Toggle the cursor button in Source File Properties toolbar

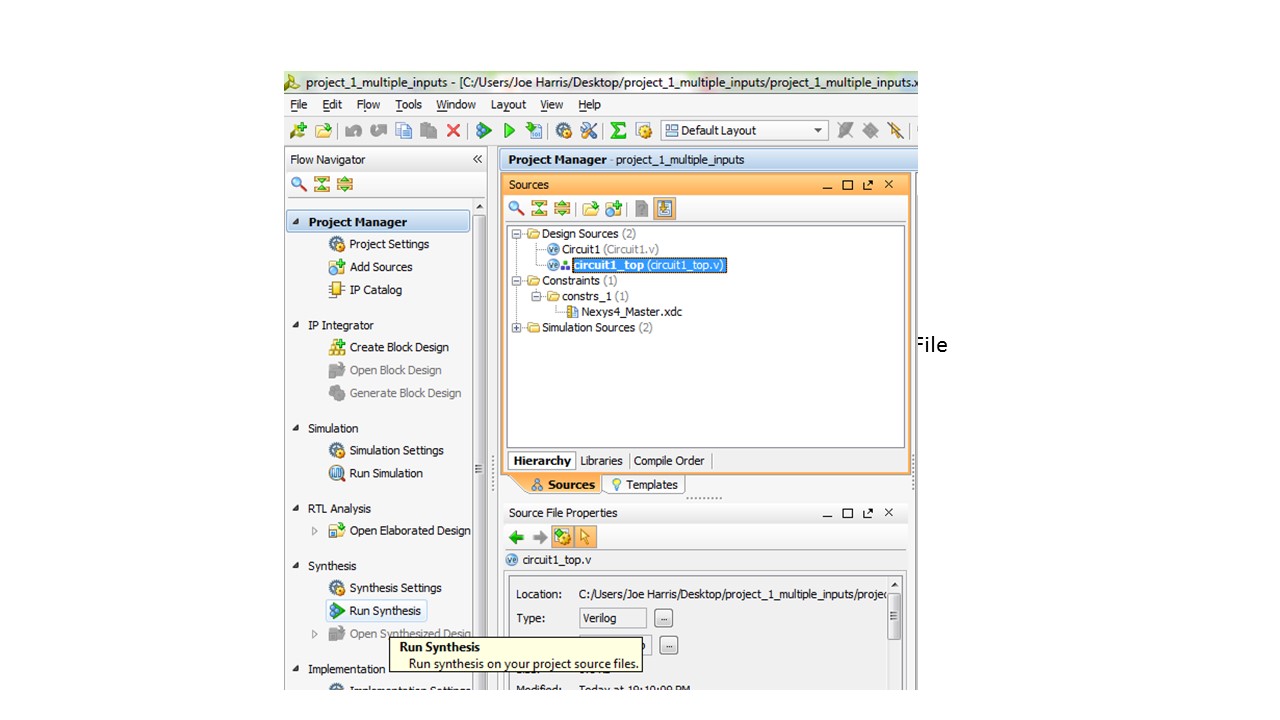pyautogui.click(x=585, y=537)
